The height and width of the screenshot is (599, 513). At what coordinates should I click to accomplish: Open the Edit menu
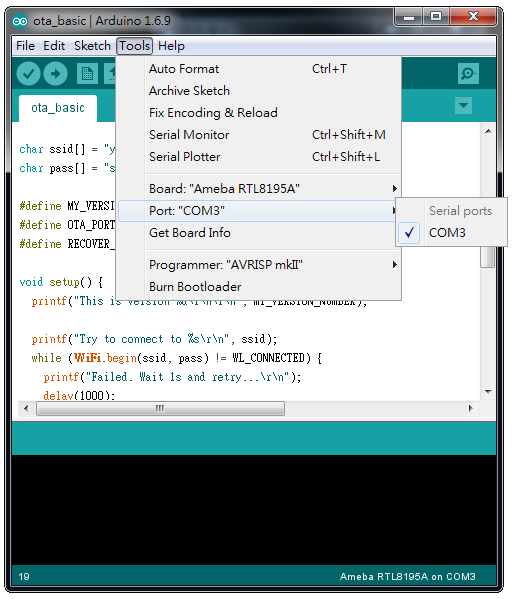(54, 46)
